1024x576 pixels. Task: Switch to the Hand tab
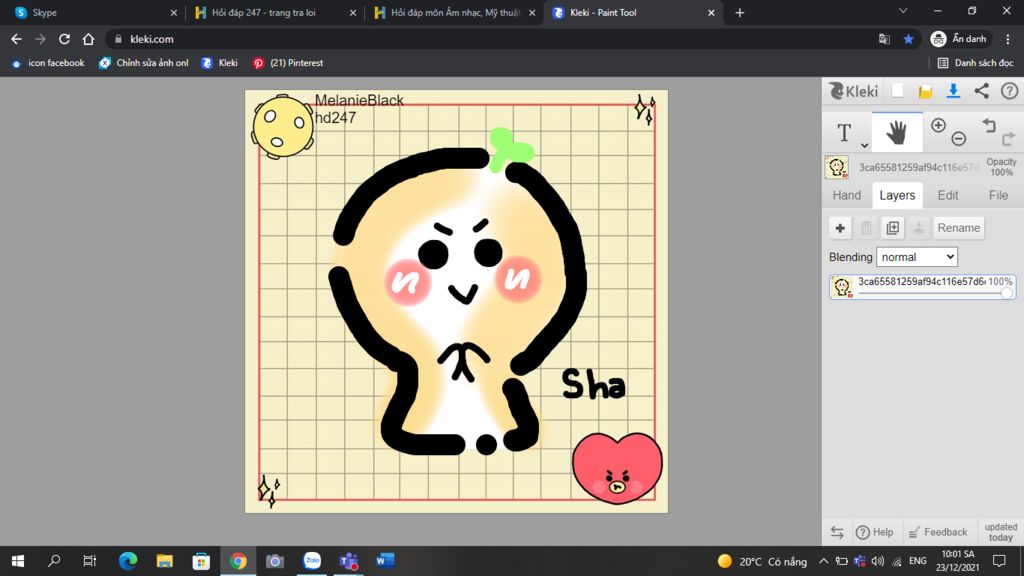(846, 195)
